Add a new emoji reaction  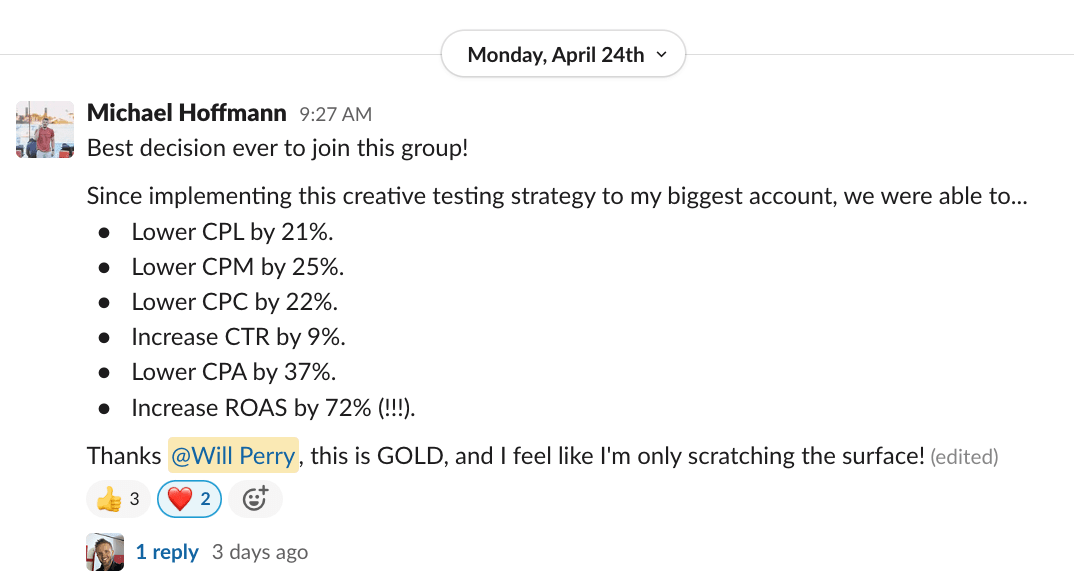pos(255,499)
